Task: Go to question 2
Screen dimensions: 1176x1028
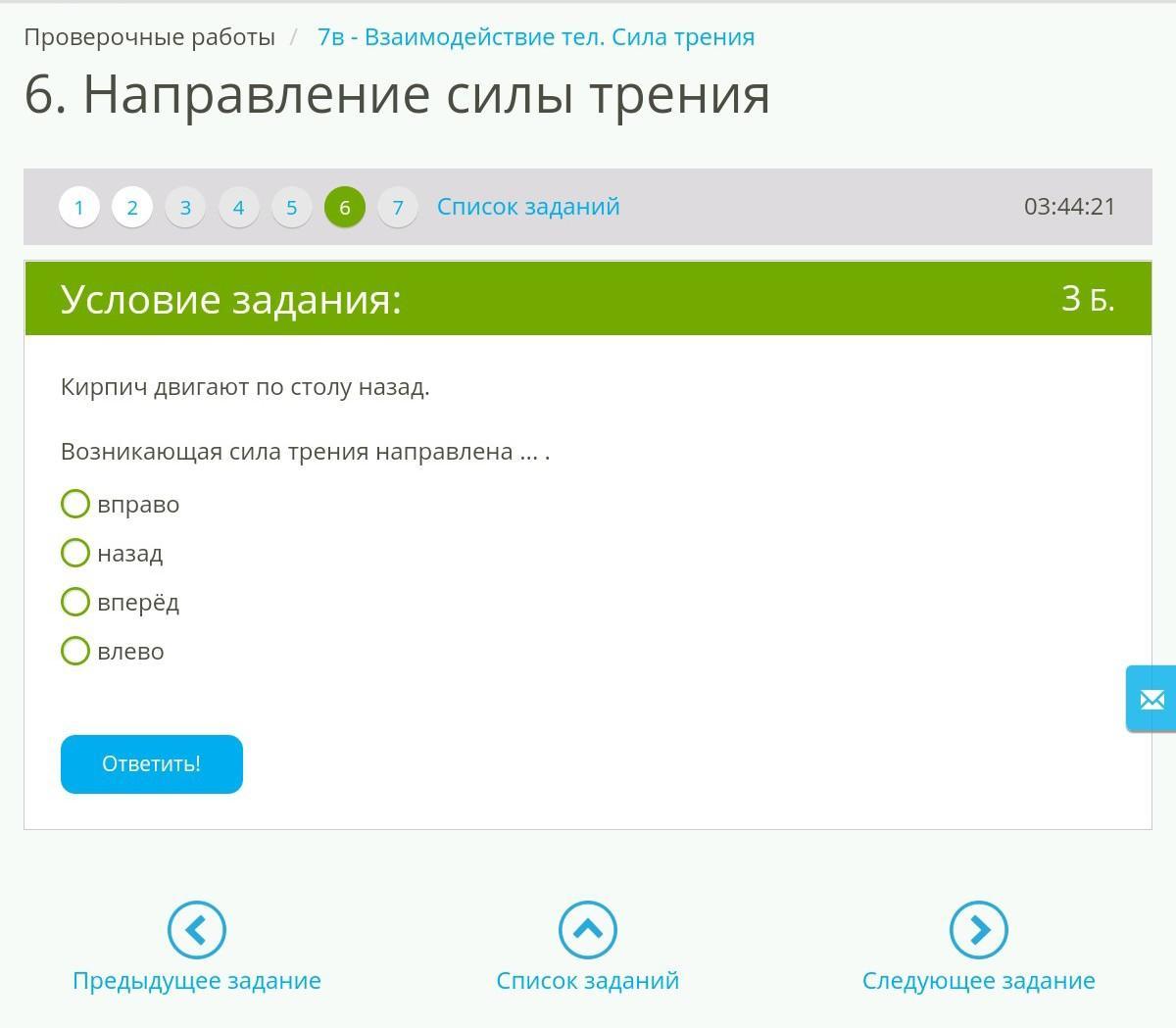Action: [132, 207]
